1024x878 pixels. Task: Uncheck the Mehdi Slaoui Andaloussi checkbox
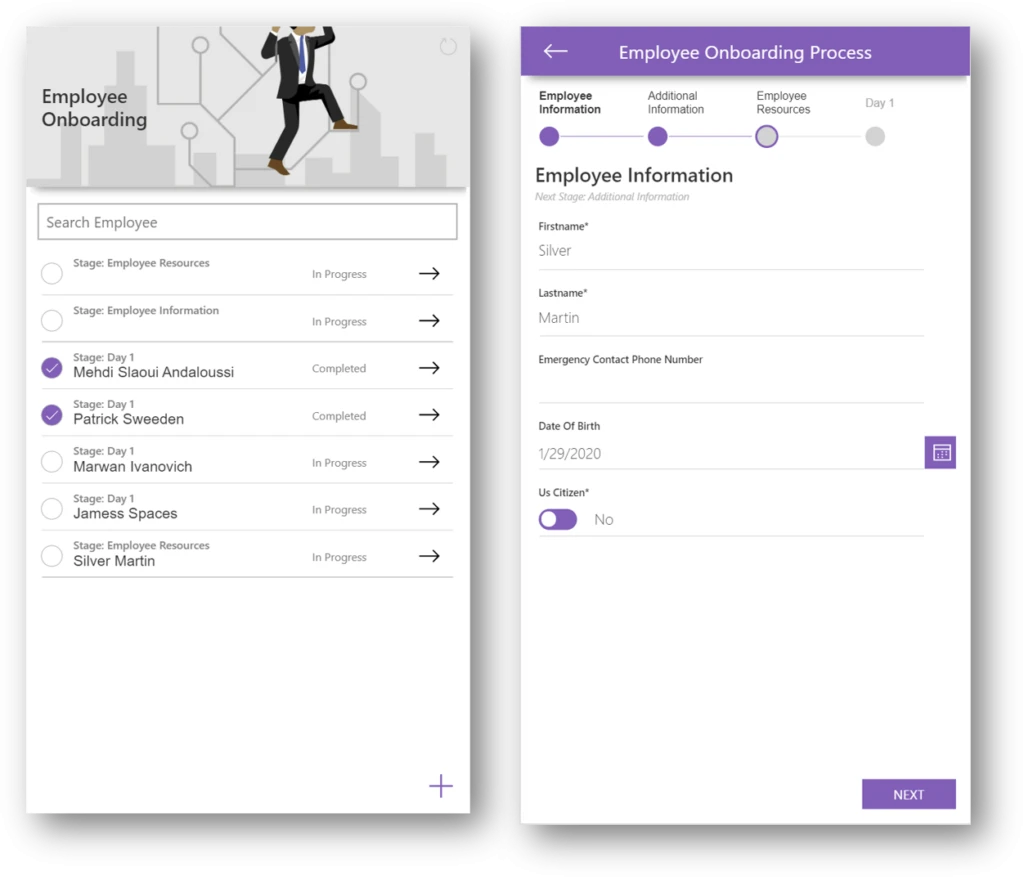(52, 368)
